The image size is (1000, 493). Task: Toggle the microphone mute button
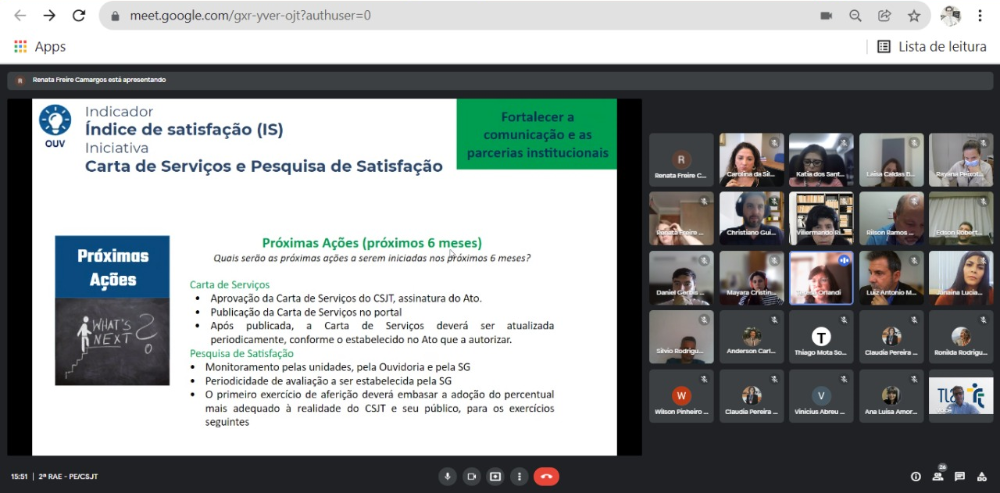coord(447,476)
